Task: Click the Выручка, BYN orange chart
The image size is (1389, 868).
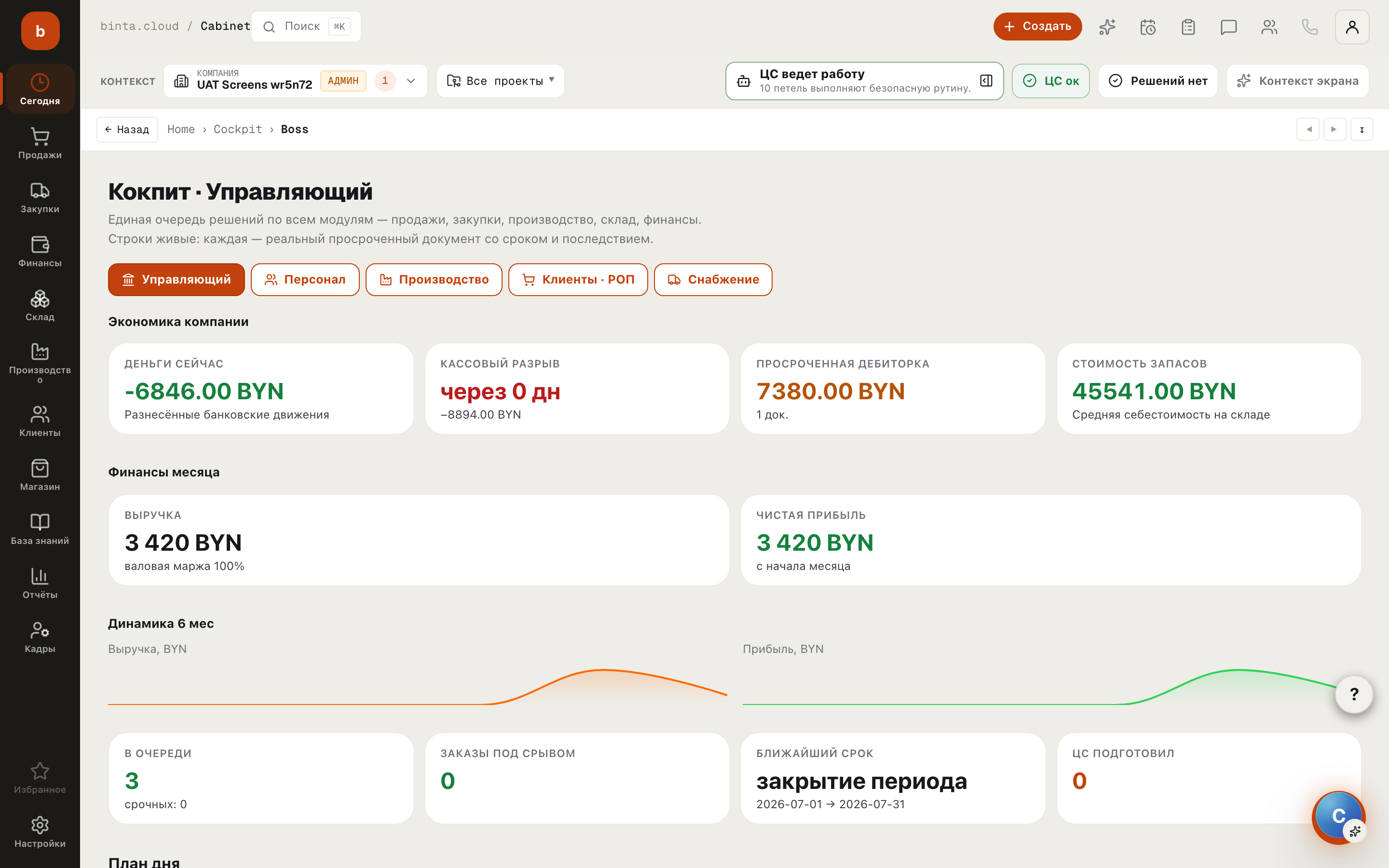Action: pyautogui.click(x=417, y=687)
